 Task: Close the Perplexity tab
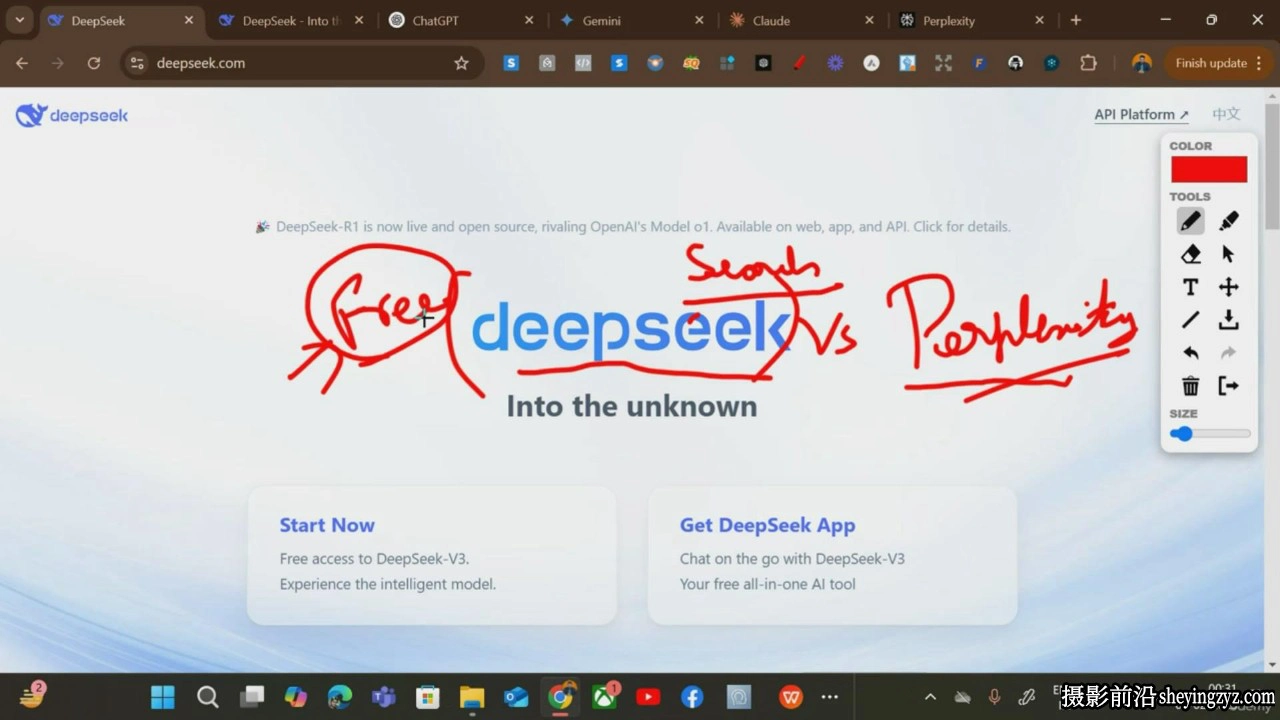point(1039,20)
